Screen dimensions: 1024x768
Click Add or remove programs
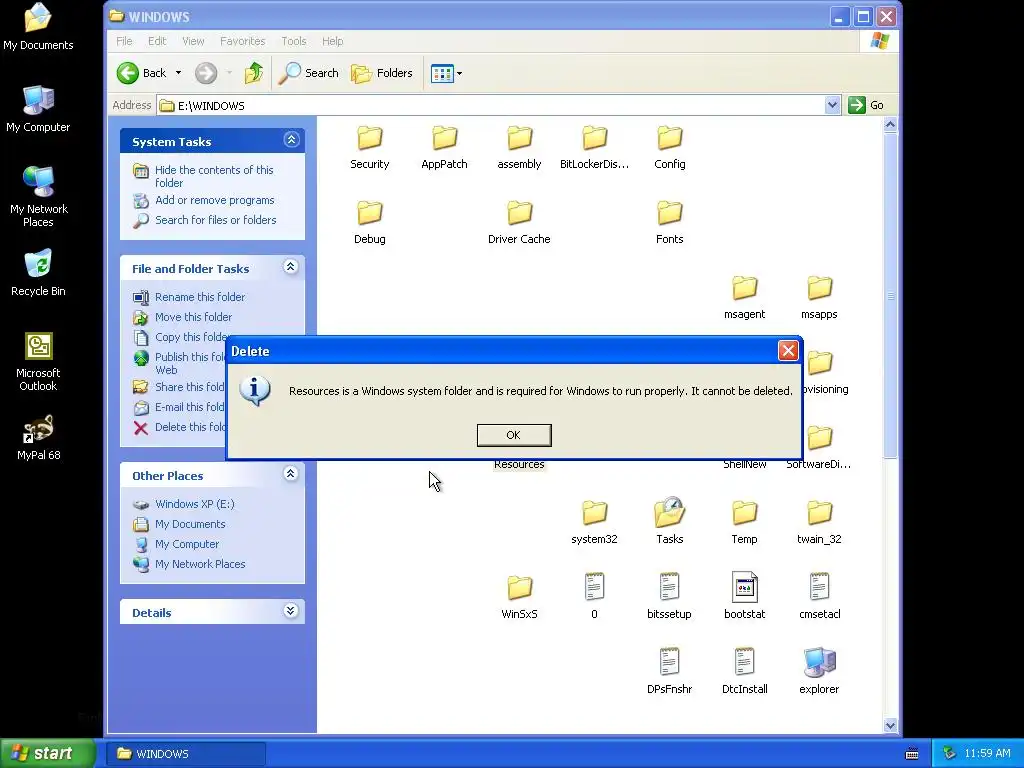214,200
